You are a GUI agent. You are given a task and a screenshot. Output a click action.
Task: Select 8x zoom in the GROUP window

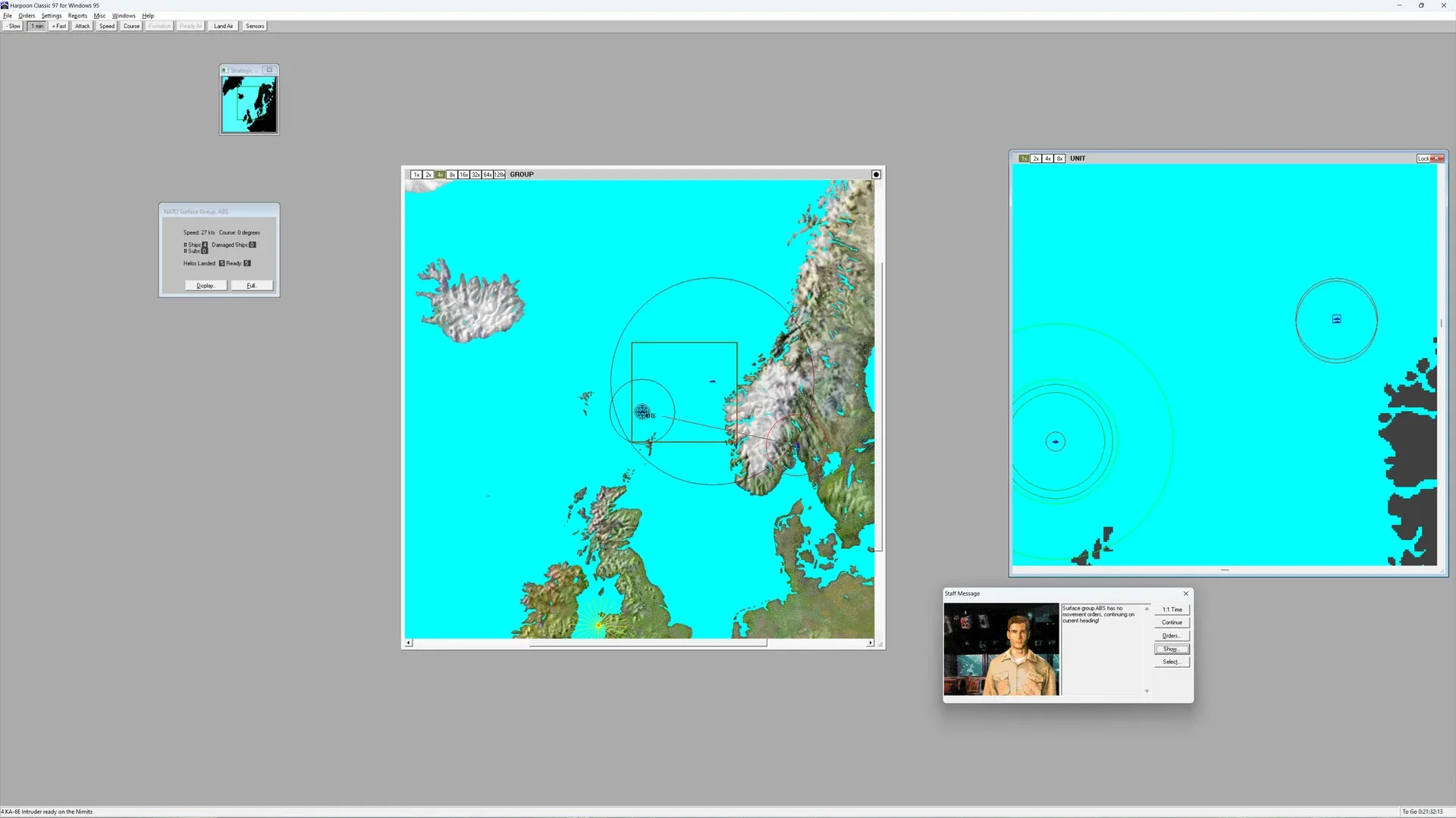point(452,174)
